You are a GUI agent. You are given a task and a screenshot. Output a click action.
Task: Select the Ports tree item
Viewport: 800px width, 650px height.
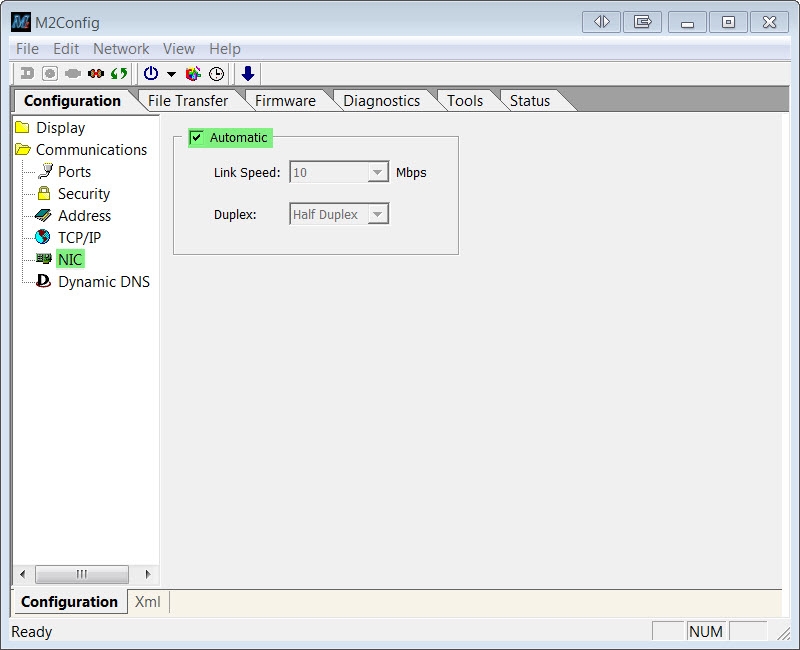[74, 172]
